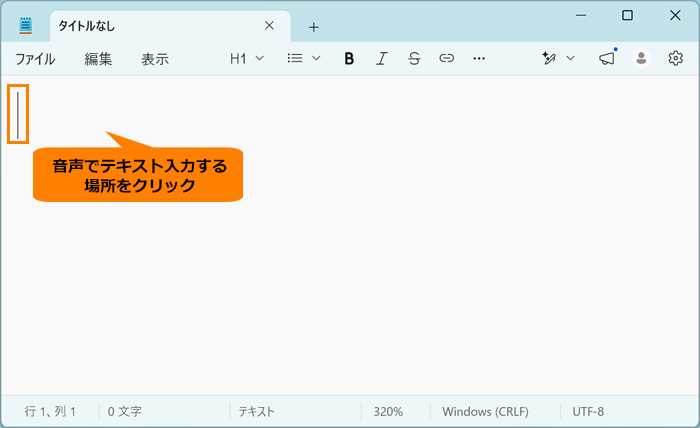Click the 320% zoom level
The width and height of the screenshot is (700, 428).
click(388, 411)
